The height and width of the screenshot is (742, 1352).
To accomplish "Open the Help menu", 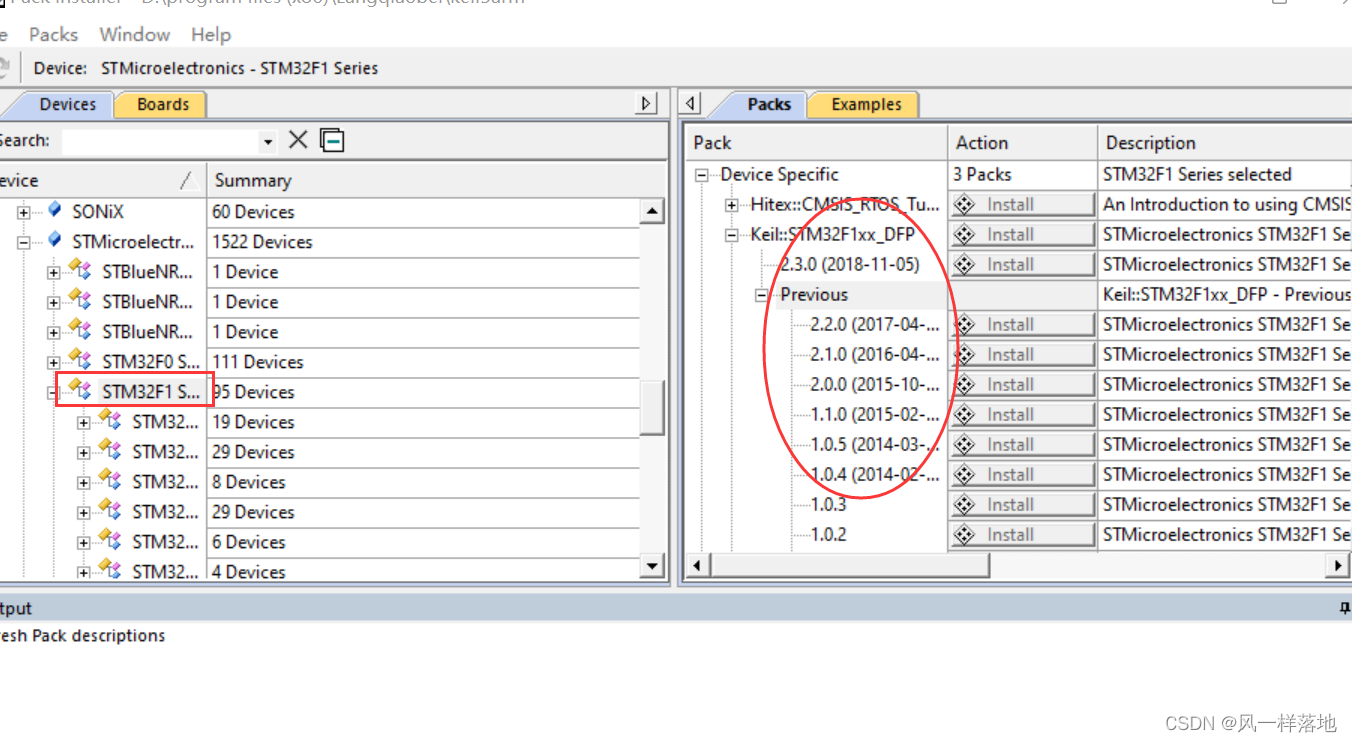I will click(x=211, y=34).
